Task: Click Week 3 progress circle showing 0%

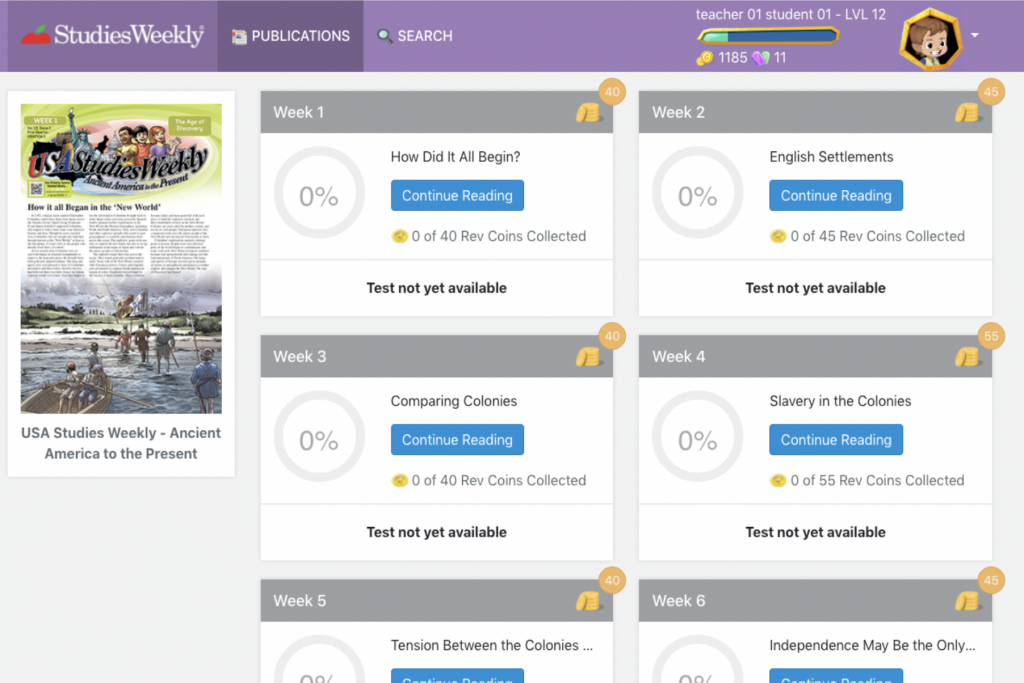Action: (319, 437)
